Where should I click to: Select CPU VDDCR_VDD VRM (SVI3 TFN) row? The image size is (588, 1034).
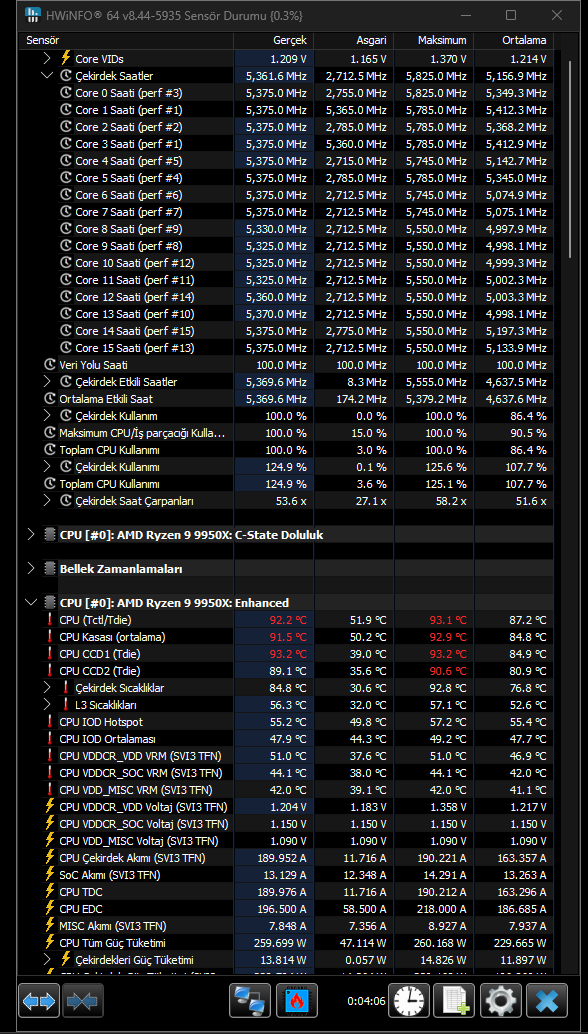[288, 756]
